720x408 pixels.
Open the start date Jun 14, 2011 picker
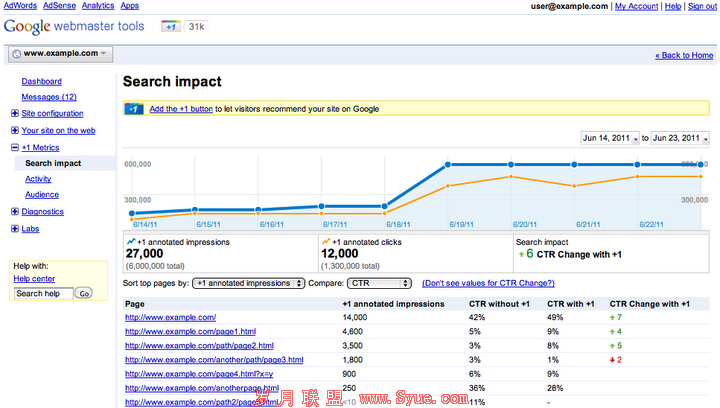608,138
